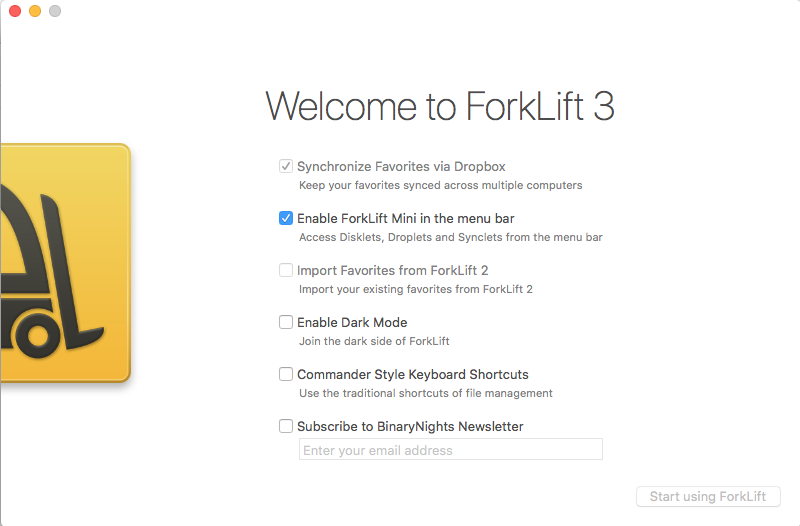Focus the email address input field

click(450, 450)
